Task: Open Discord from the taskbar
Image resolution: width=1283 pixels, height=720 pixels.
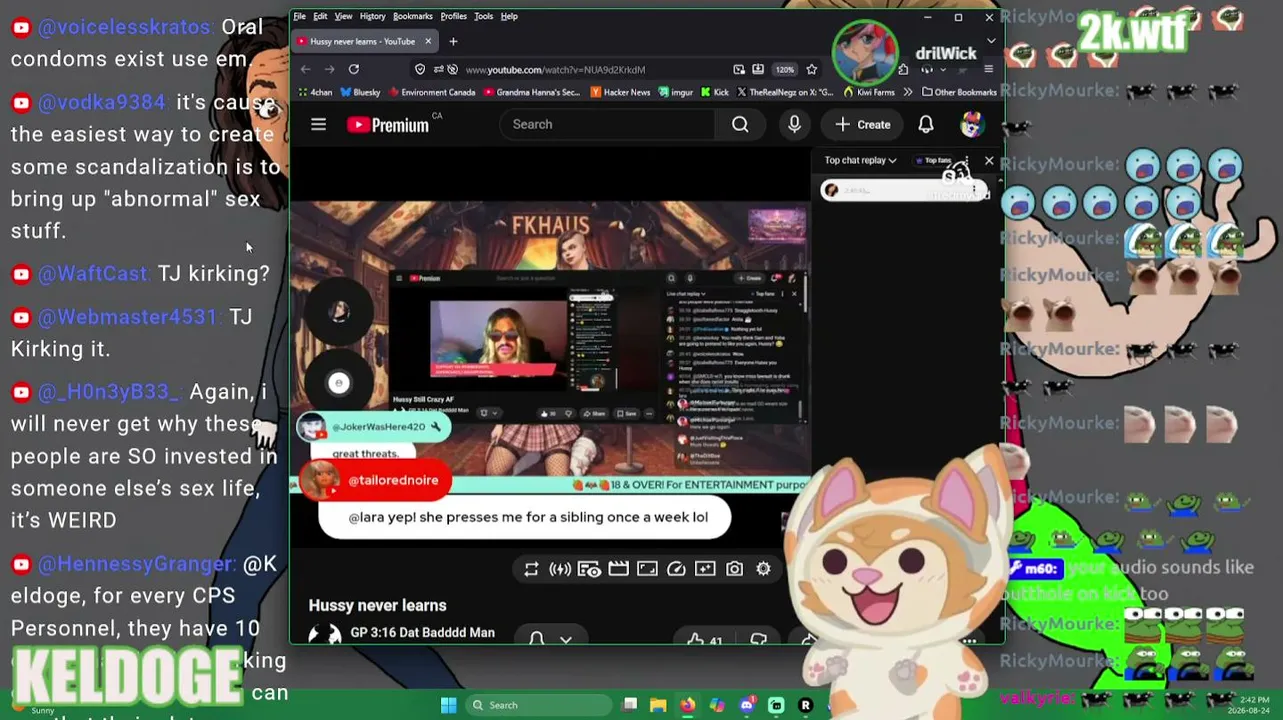Action: click(746, 705)
